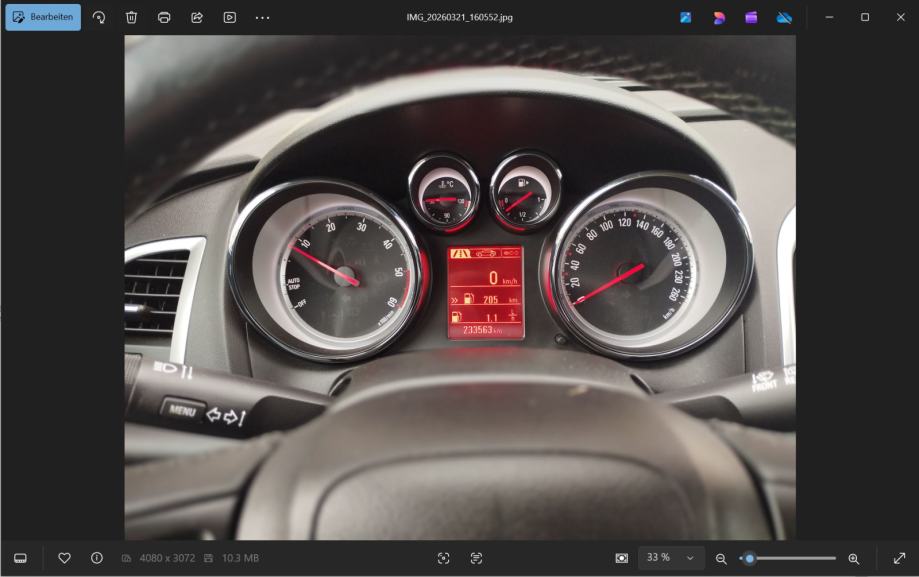Open the purple app icon in title bar
The width and height of the screenshot is (919, 577).
[x=751, y=17]
